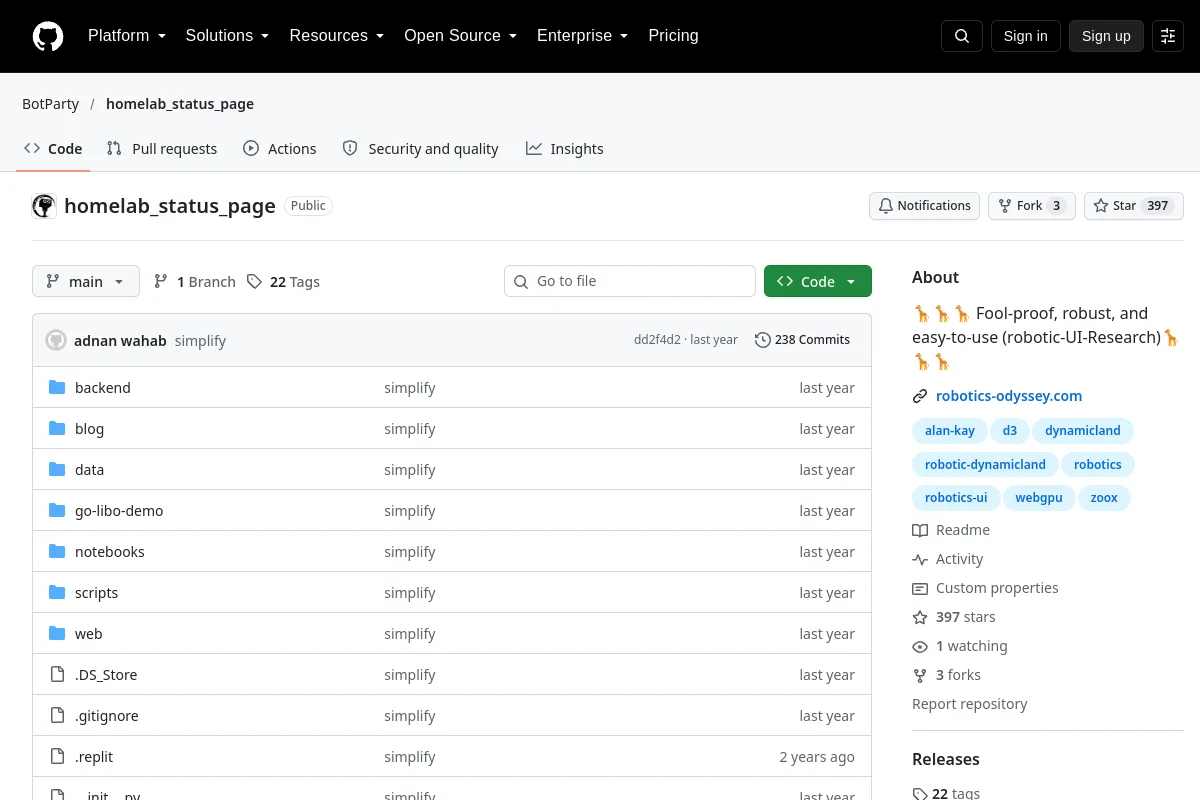Select the robotic-dynamicland topic tag

click(985, 464)
